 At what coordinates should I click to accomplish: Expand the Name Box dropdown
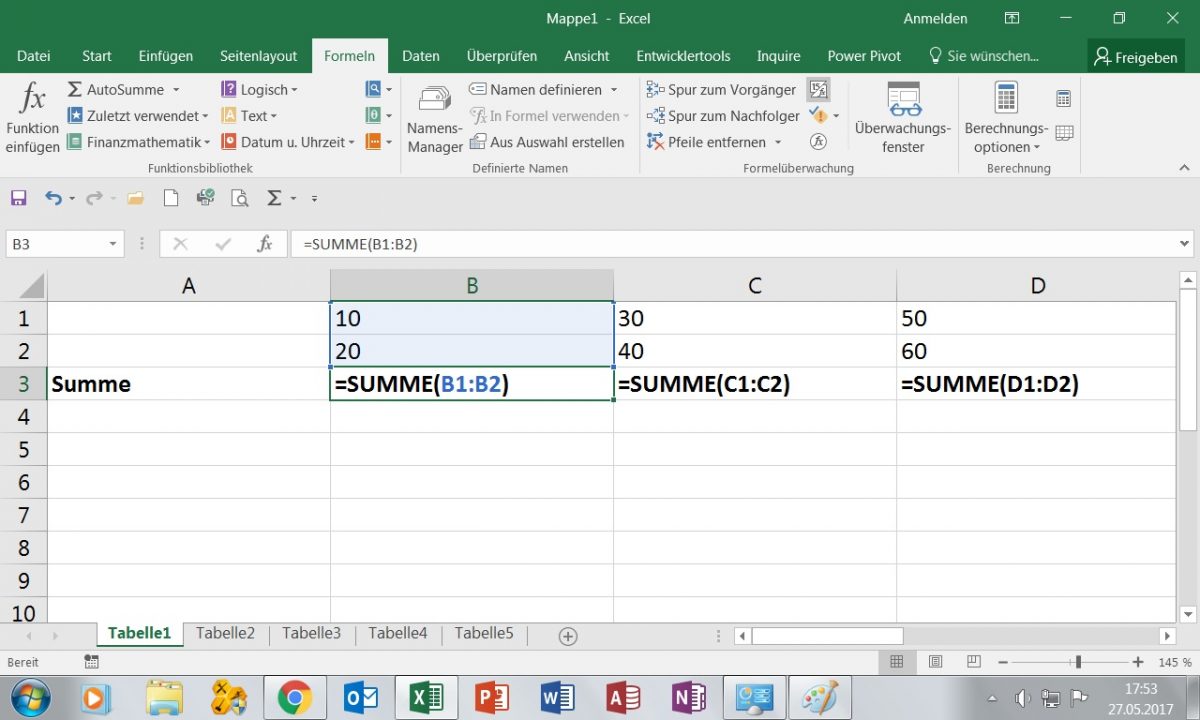111,243
